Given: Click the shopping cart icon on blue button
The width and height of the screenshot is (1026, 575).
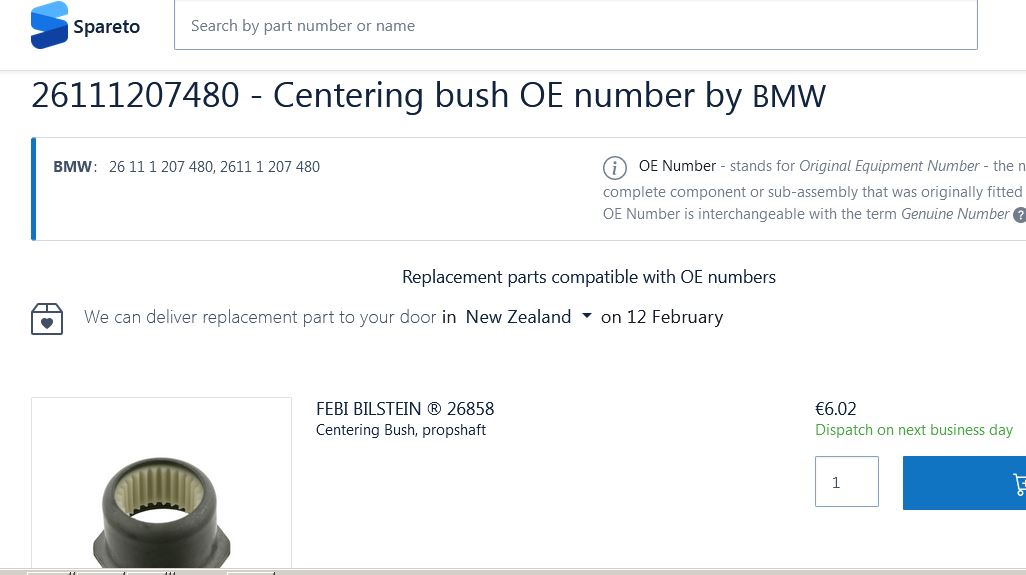Looking at the screenshot, I should pos(1019,483).
